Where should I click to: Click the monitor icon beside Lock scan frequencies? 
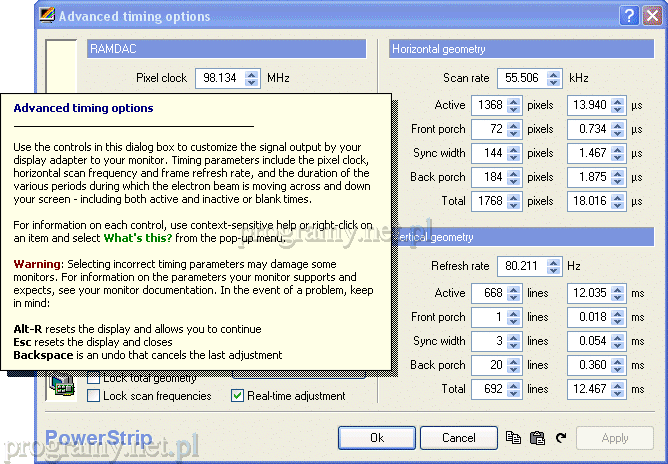coord(62,386)
